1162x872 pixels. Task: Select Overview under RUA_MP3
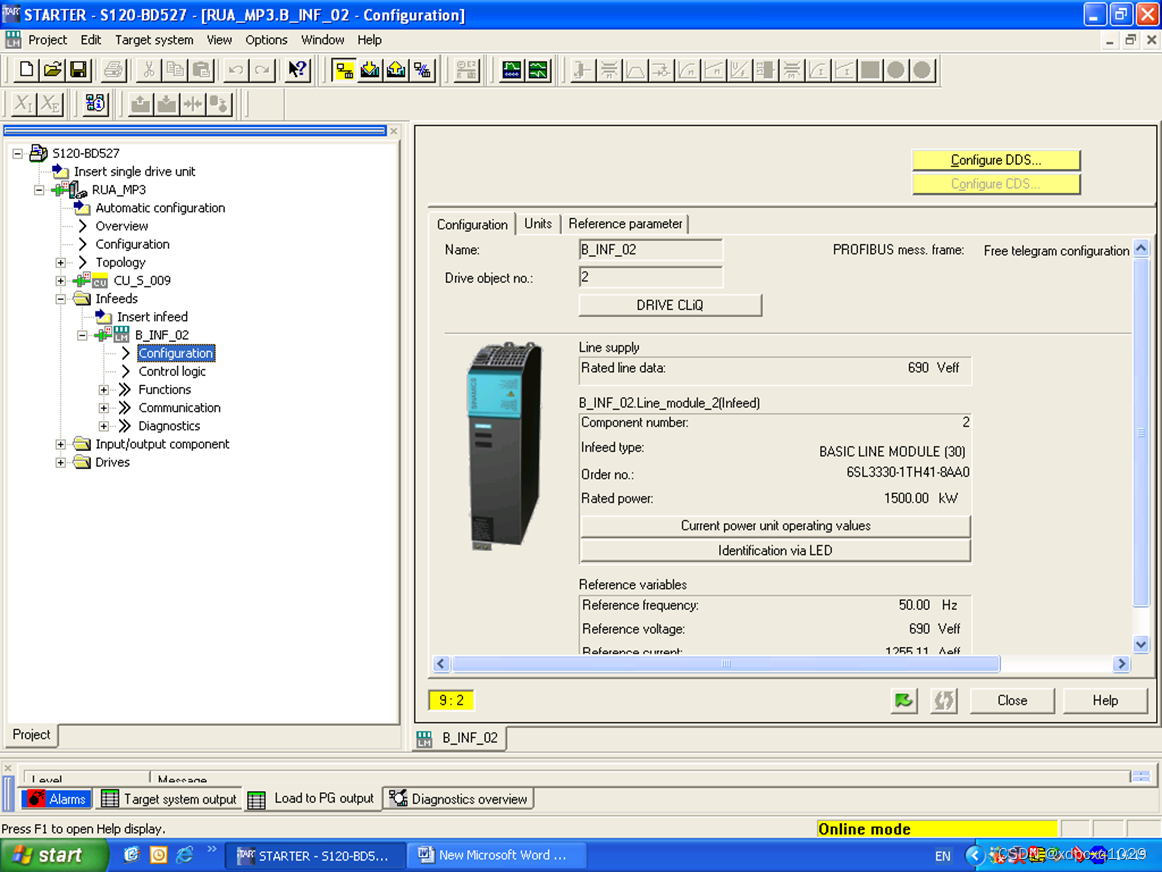tap(122, 226)
